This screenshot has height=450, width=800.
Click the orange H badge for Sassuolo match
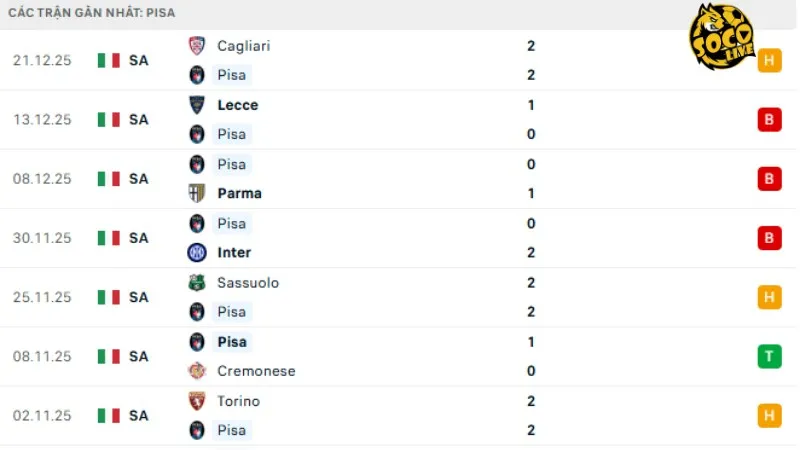coord(769,297)
